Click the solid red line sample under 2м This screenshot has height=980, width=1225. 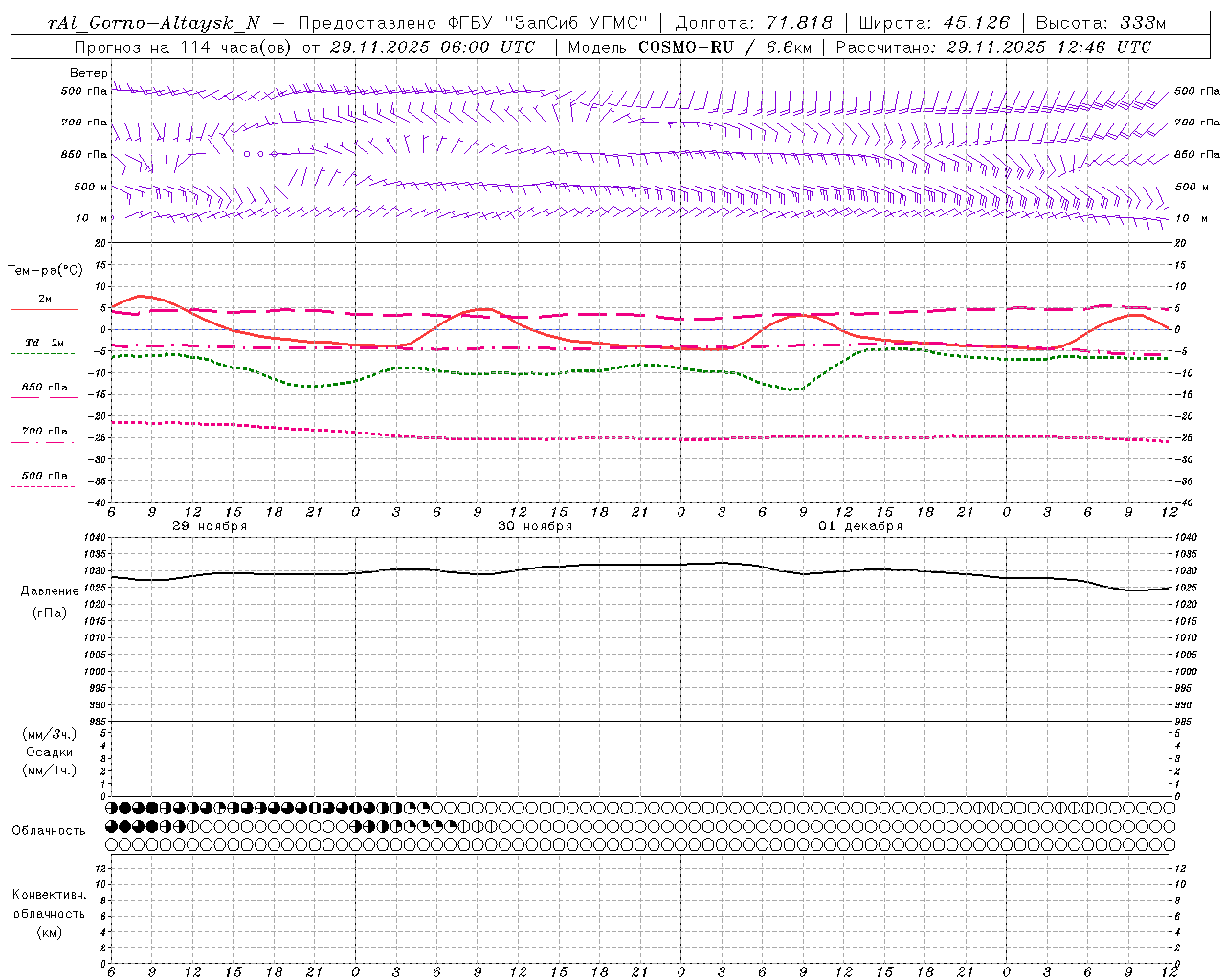[44, 310]
